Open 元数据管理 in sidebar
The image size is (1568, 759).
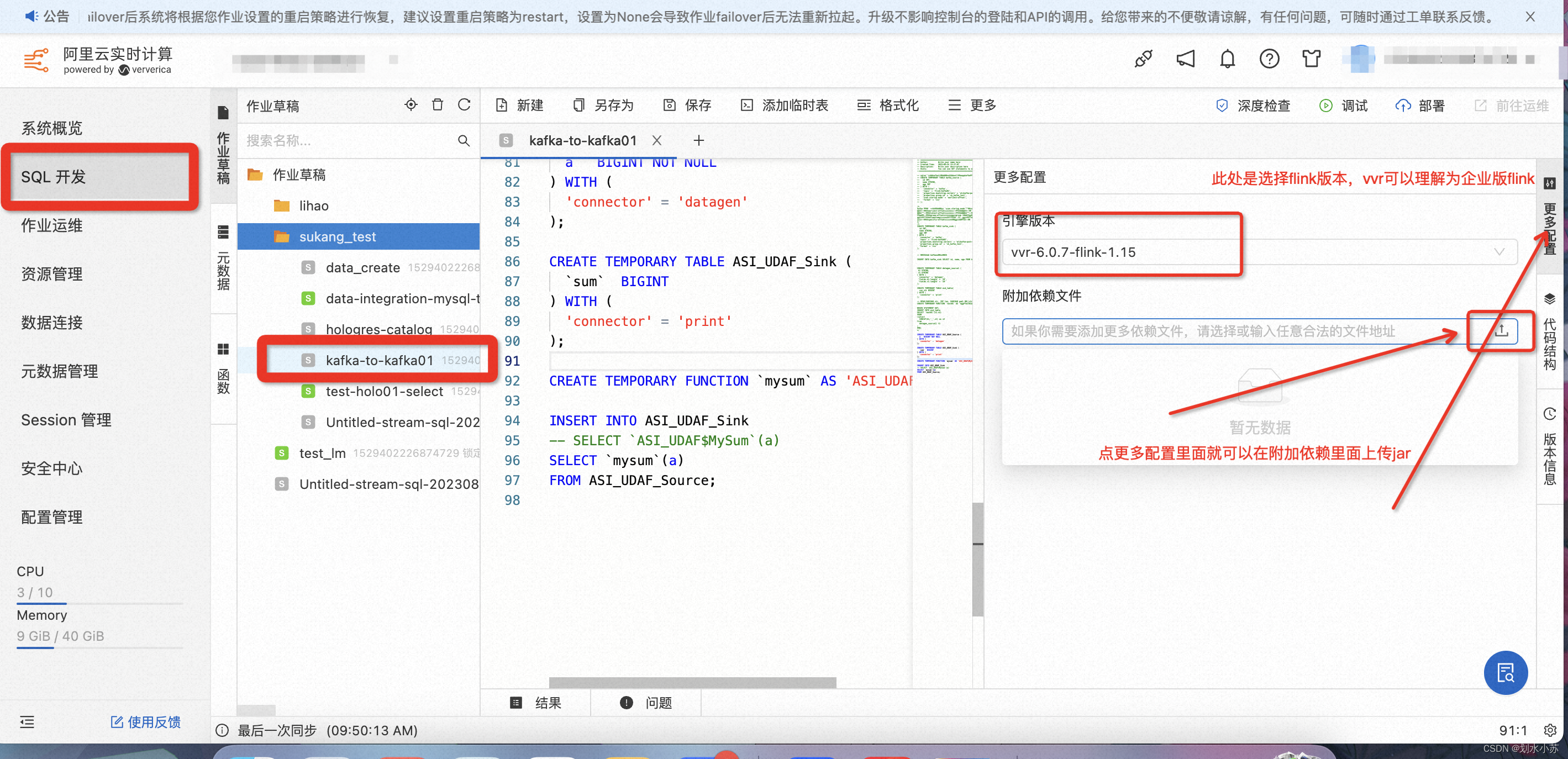[60, 371]
